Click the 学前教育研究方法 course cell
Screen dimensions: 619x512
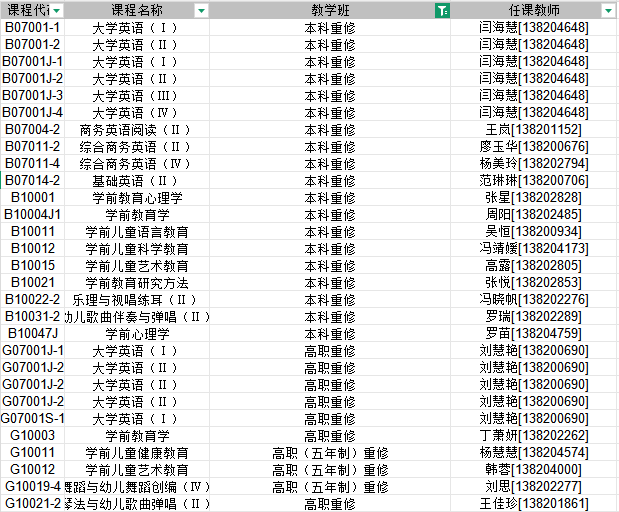(136, 283)
